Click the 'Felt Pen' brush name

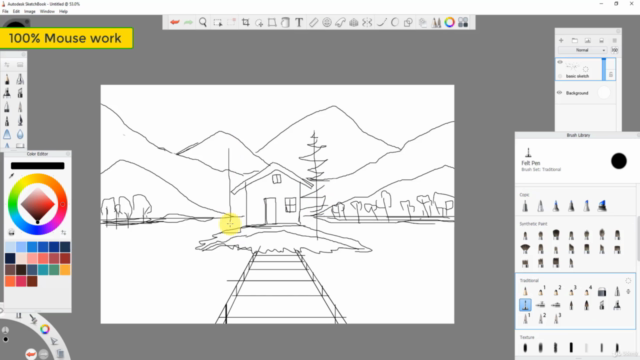click(531, 163)
